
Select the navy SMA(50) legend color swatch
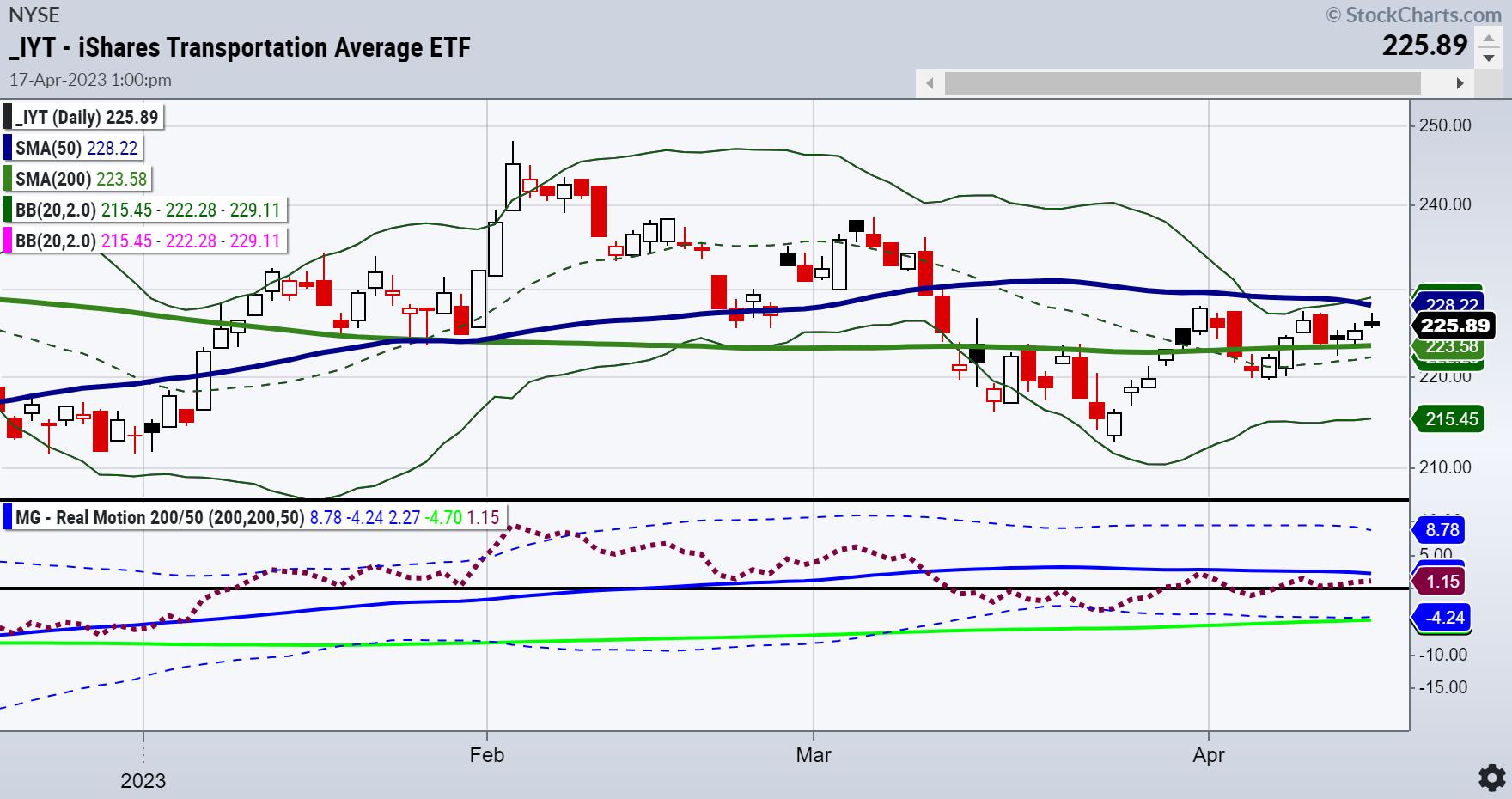tap(8, 148)
